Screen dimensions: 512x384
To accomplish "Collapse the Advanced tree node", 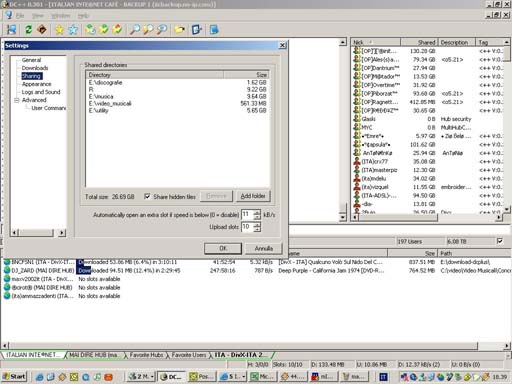I will pyautogui.click(x=17, y=100).
